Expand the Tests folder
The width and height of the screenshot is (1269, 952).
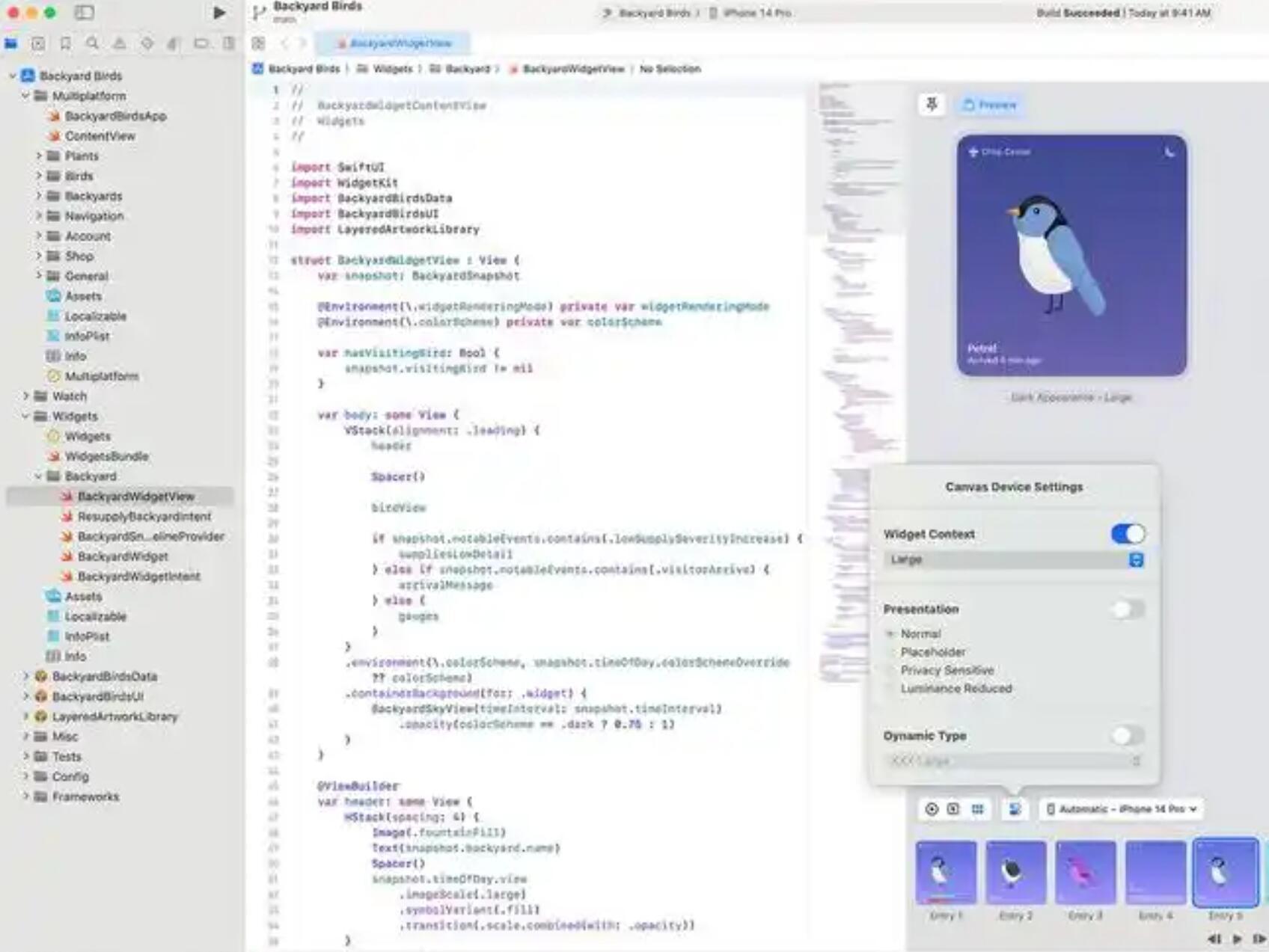[26, 756]
